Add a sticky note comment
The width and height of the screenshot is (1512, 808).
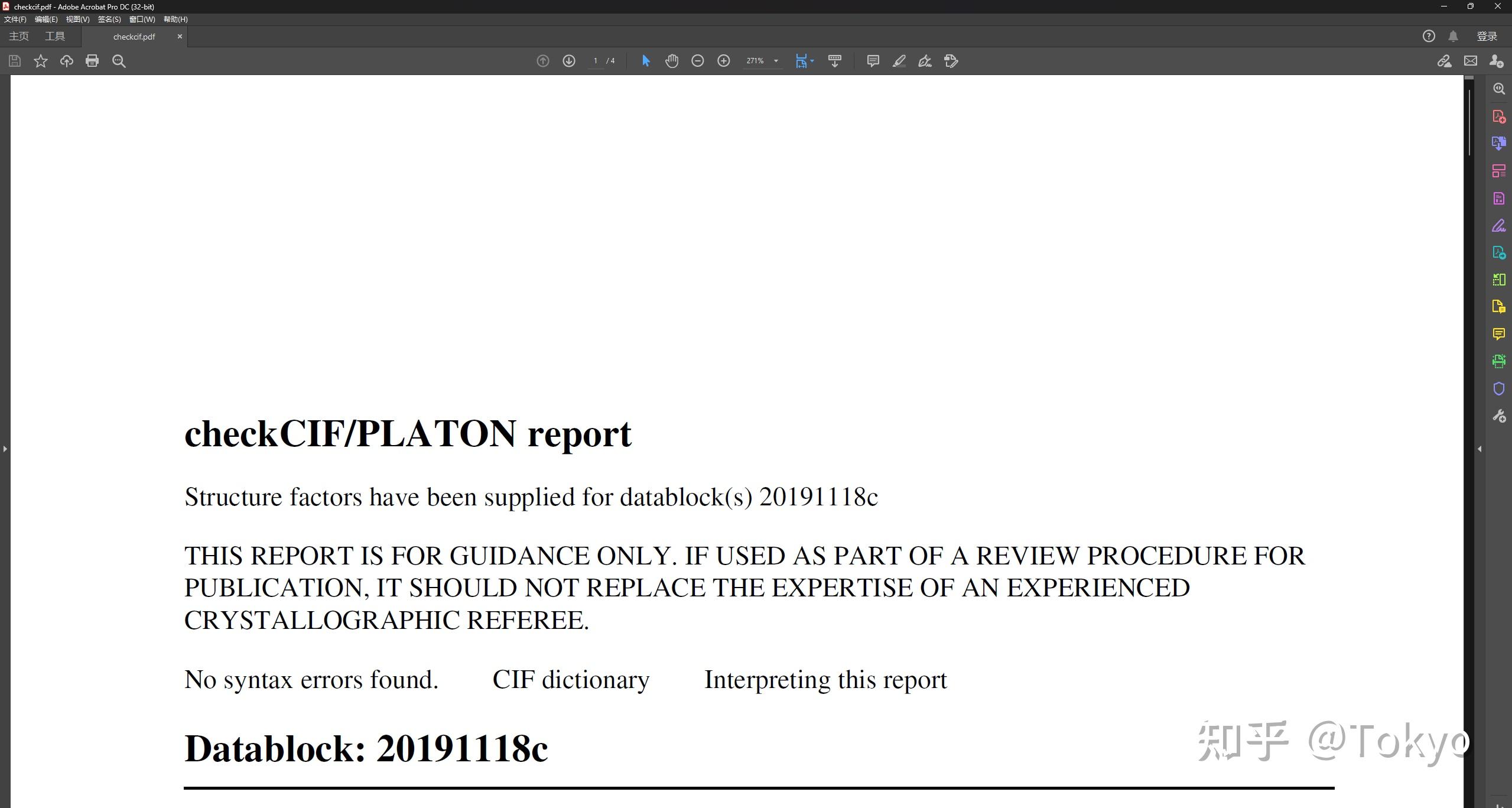coord(873,61)
